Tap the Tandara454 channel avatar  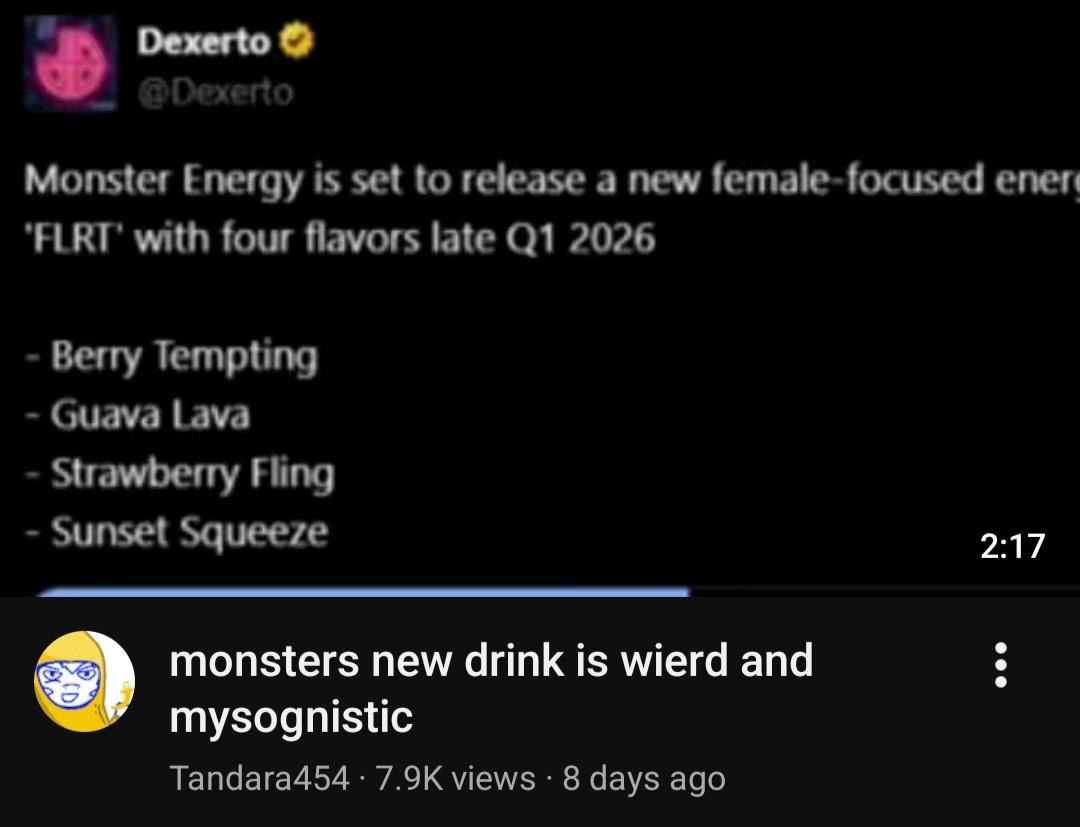[85, 681]
